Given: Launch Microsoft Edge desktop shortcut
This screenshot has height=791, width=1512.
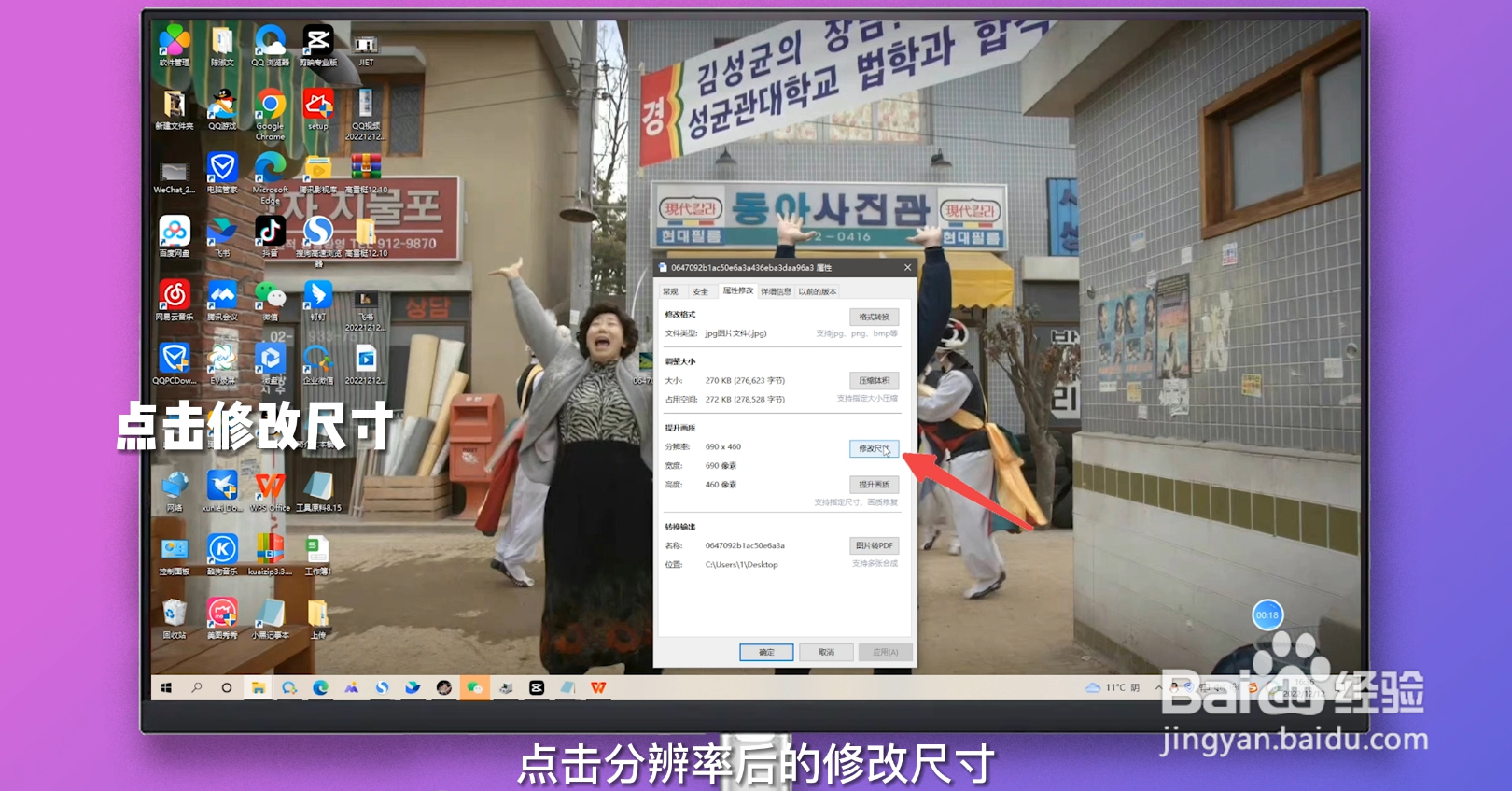Looking at the screenshot, I should click(270, 177).
